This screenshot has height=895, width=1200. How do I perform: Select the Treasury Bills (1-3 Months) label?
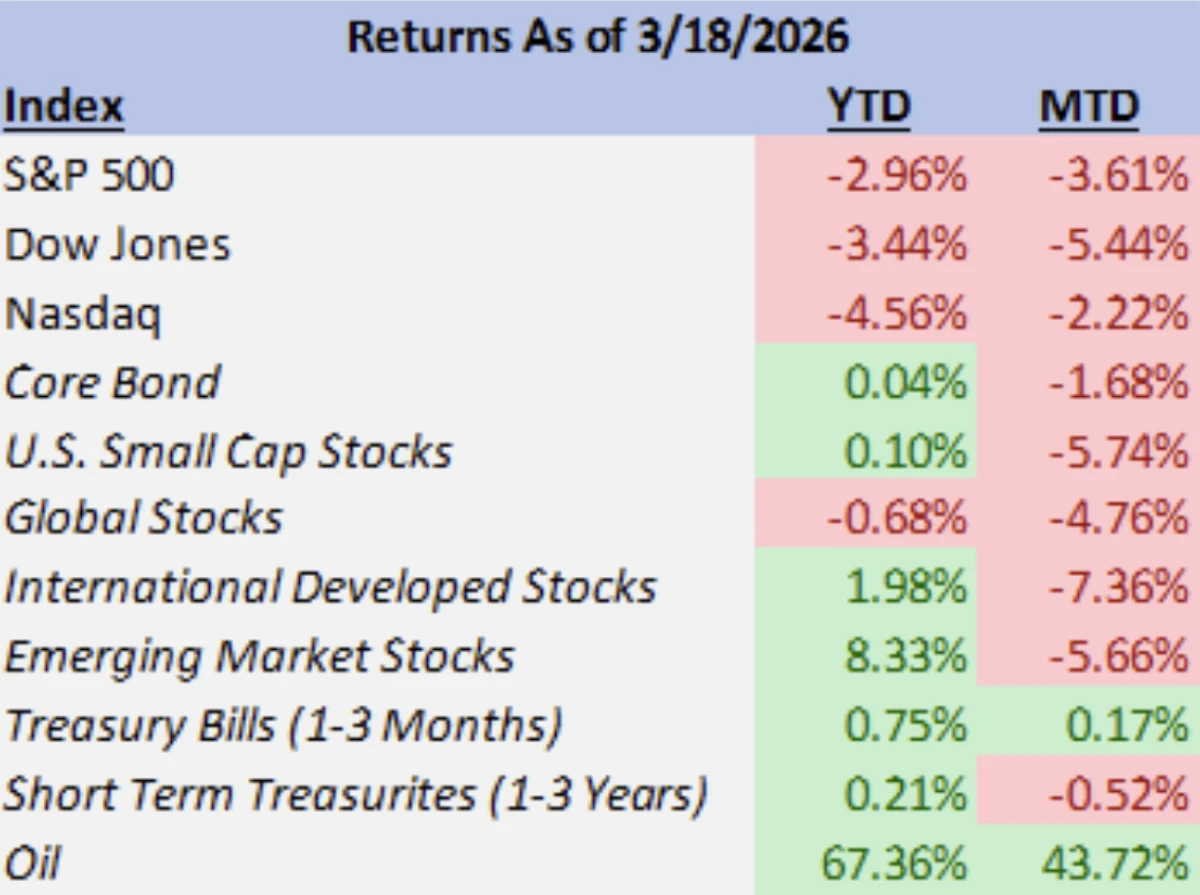pos(283,726)
